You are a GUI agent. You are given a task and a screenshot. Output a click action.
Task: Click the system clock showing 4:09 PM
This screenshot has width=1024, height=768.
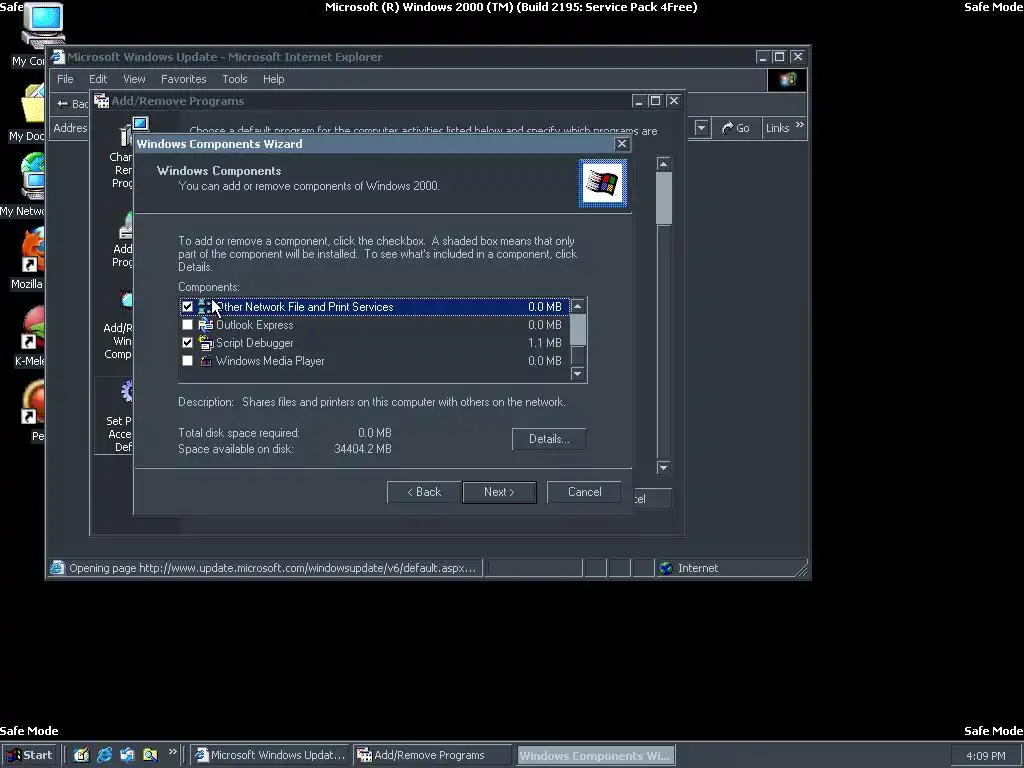click(985, 756)
